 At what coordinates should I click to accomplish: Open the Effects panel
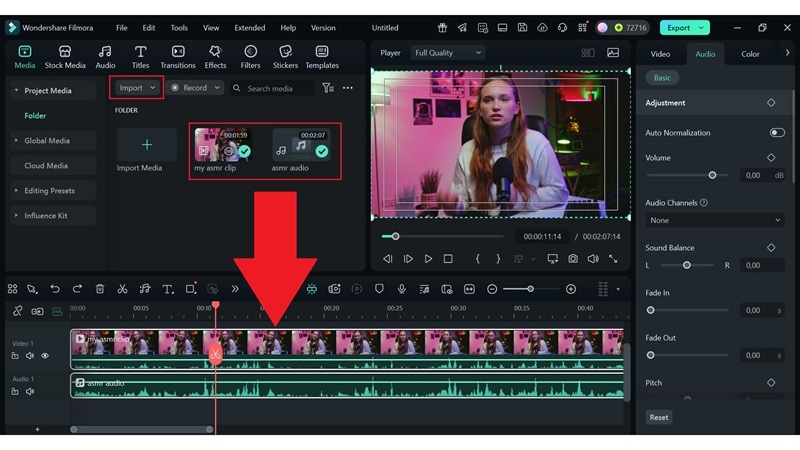[x=215, y=57]
